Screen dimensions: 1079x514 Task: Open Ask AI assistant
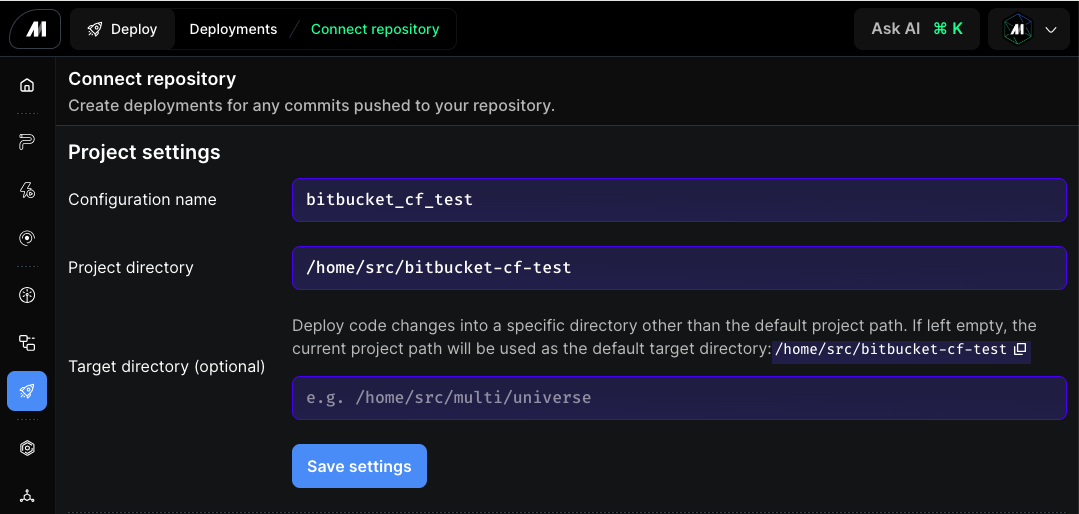tap(917, 29)
